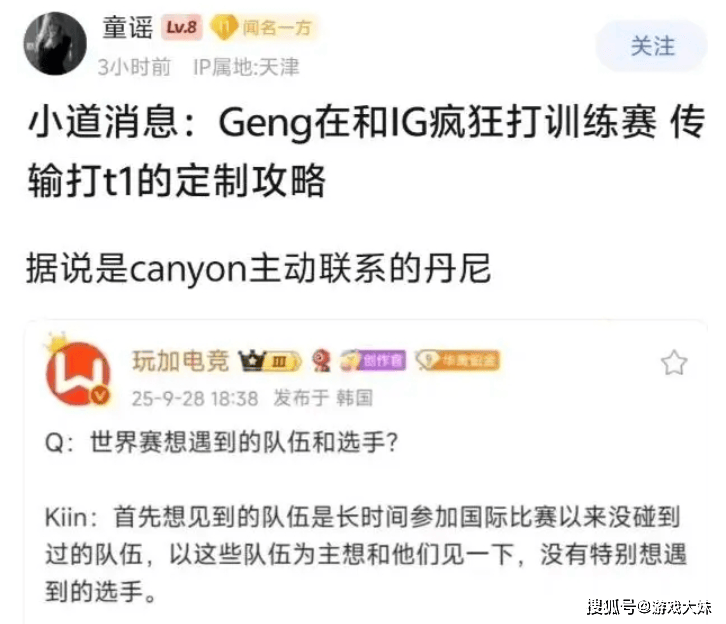Click the verified V mark on avatar

[101, 395]
